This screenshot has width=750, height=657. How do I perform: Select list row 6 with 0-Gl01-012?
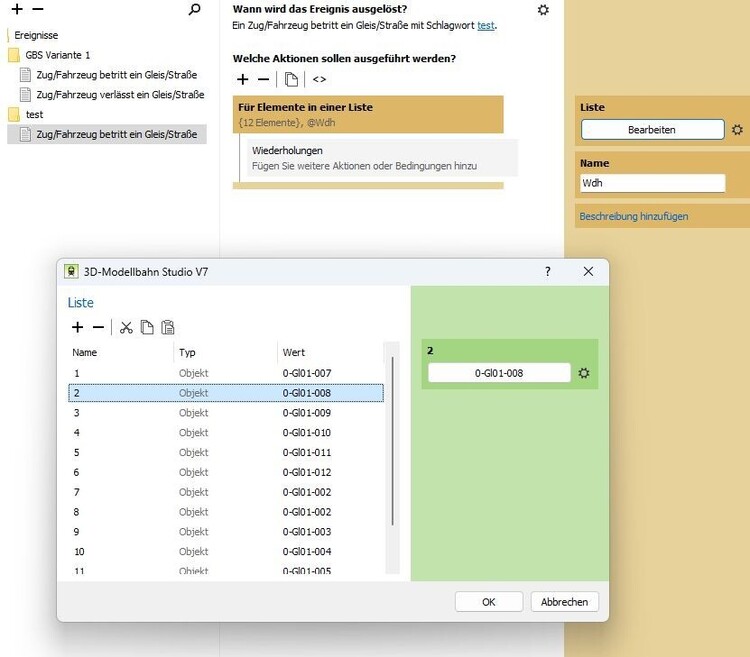226,472
